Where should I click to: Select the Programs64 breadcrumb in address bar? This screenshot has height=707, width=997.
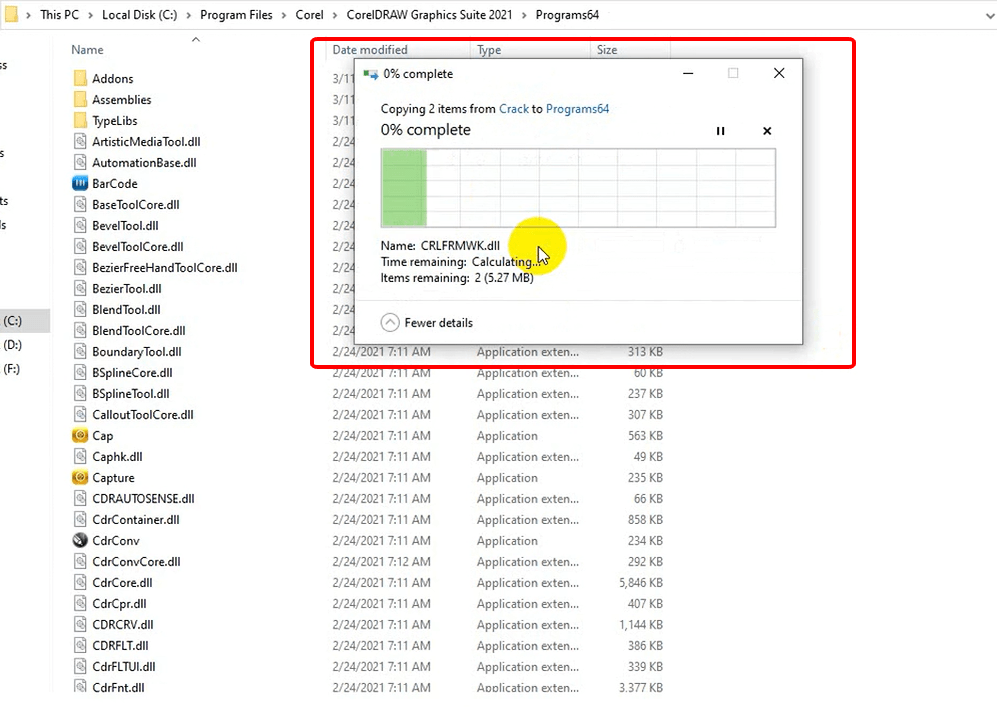click(567, 15)
